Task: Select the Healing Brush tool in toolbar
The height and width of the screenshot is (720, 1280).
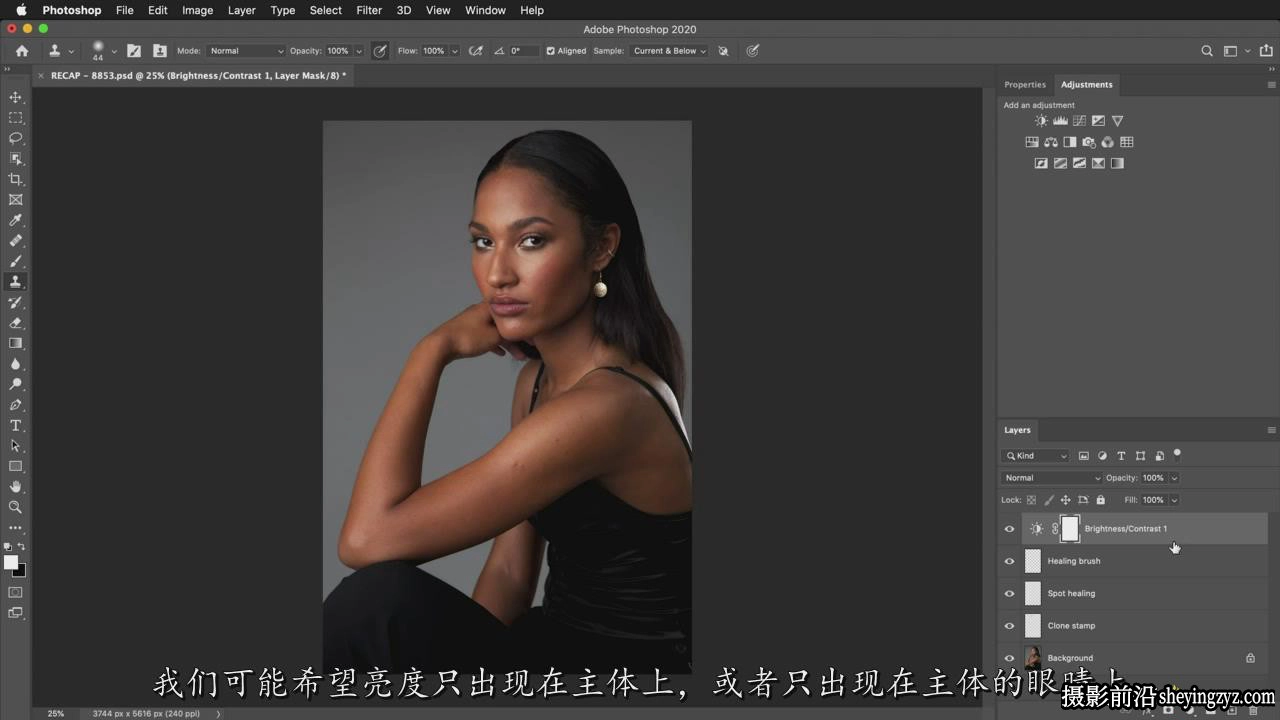Action: click(x=15, y=241)
